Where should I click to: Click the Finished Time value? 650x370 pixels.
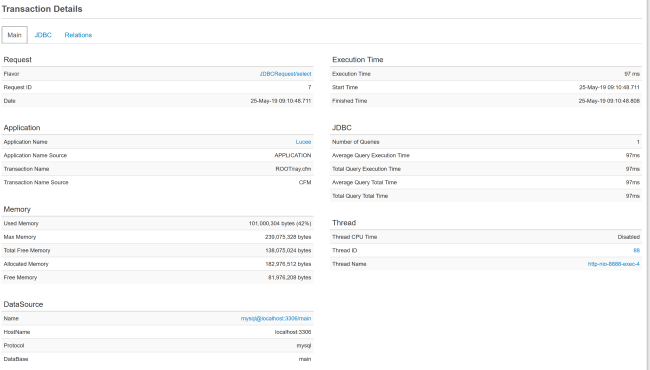click(x=609, y=101)
